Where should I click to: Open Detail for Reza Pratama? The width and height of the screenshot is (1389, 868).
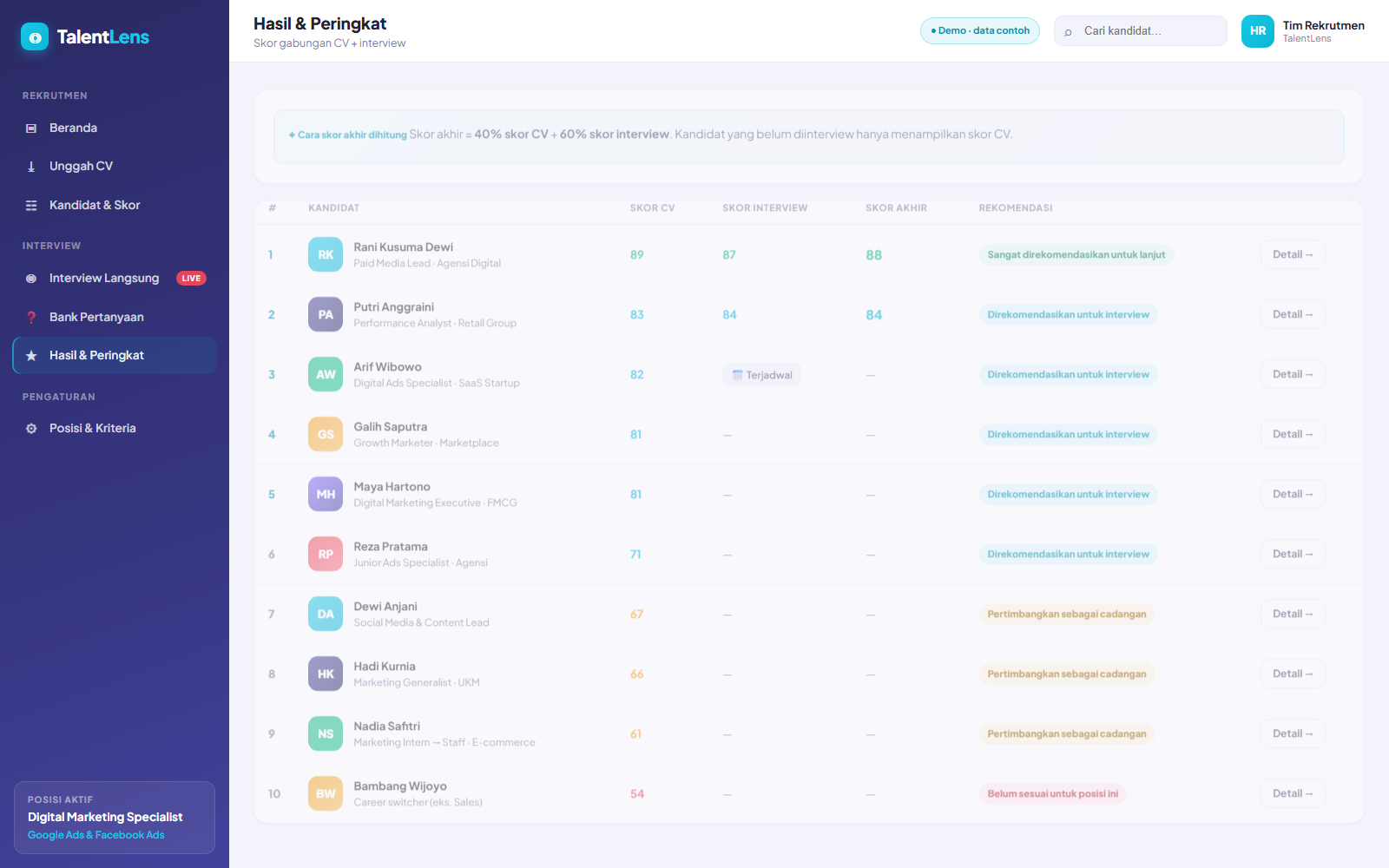1293,554
